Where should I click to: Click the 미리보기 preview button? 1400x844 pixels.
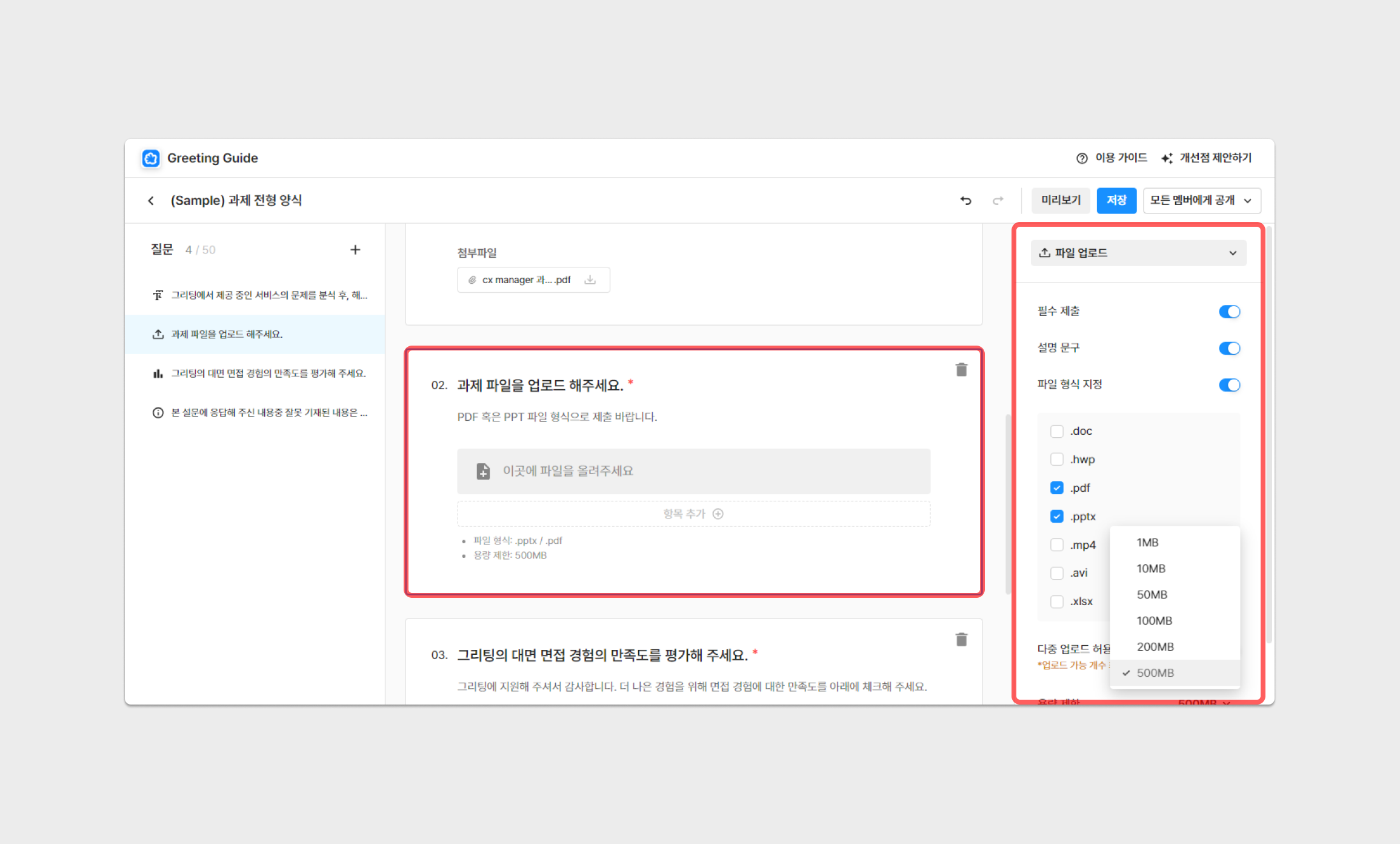[1061, 201]
